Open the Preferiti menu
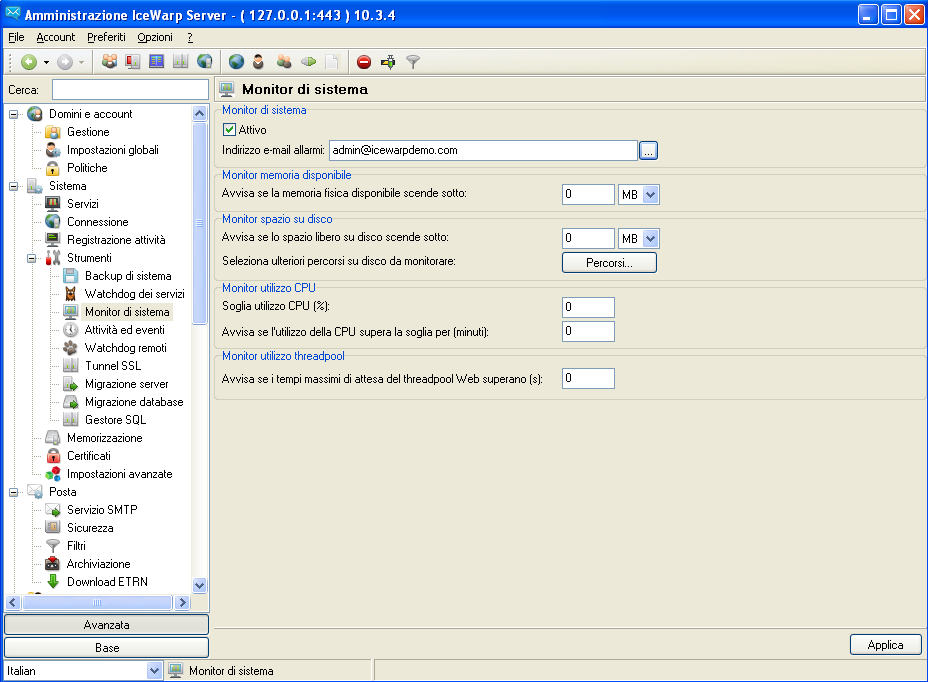 (x=107, y=37)
